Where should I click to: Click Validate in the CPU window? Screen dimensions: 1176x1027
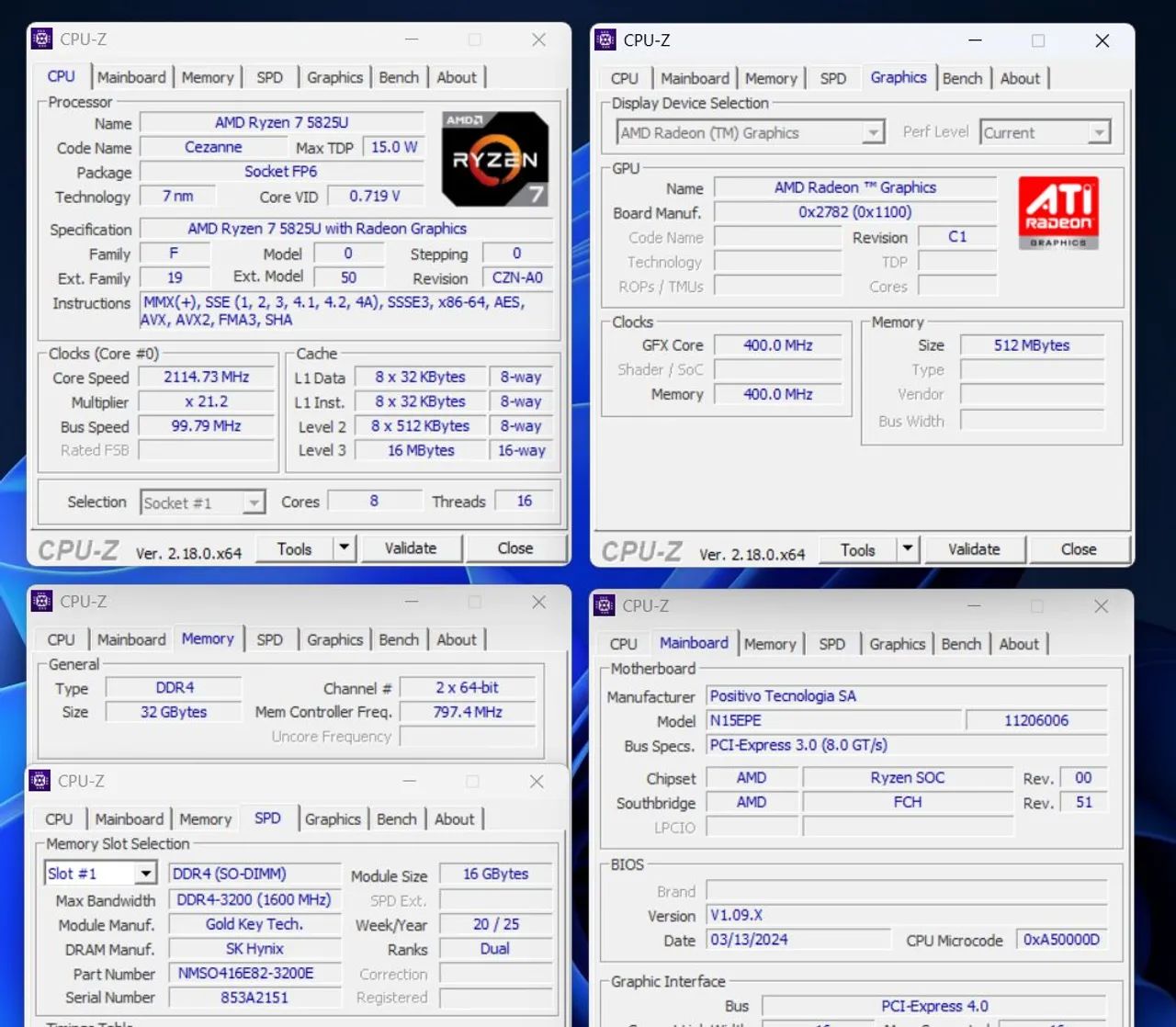click(x=412, y=547)
